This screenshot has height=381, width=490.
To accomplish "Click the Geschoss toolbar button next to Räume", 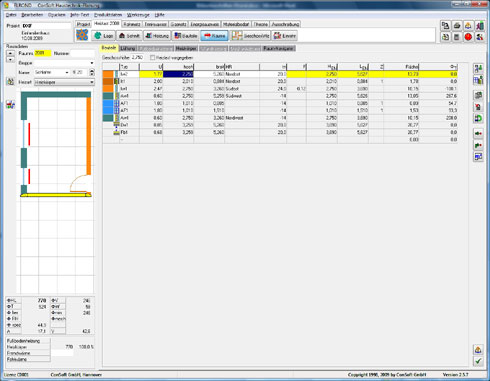I will point(250,36).
